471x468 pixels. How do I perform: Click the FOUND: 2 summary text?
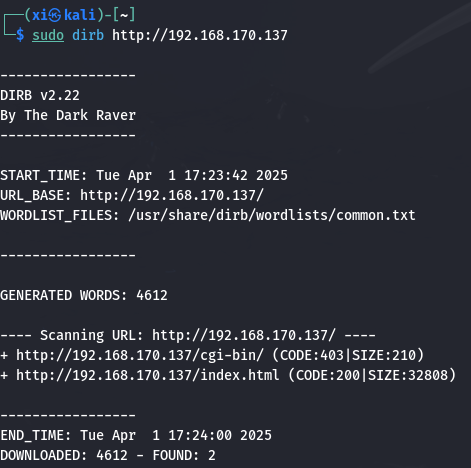click(184, 455)
